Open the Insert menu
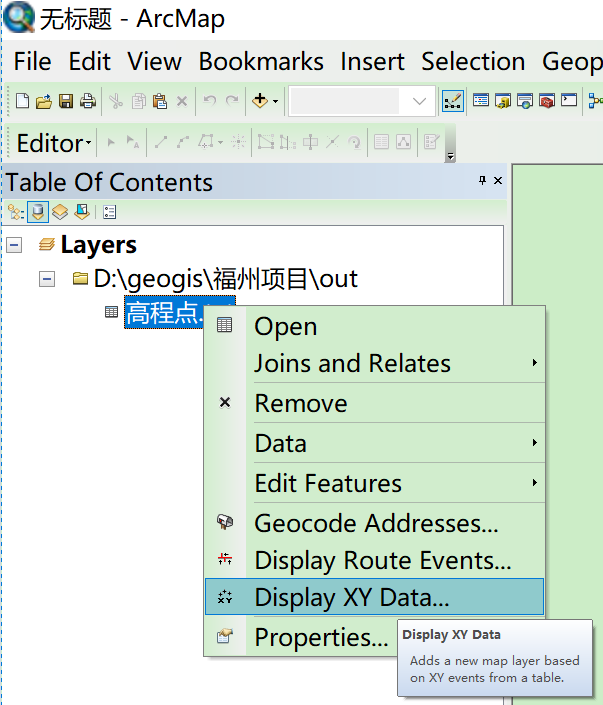Image resolution: width=603 pixels, height=705 pixels. 372,61
